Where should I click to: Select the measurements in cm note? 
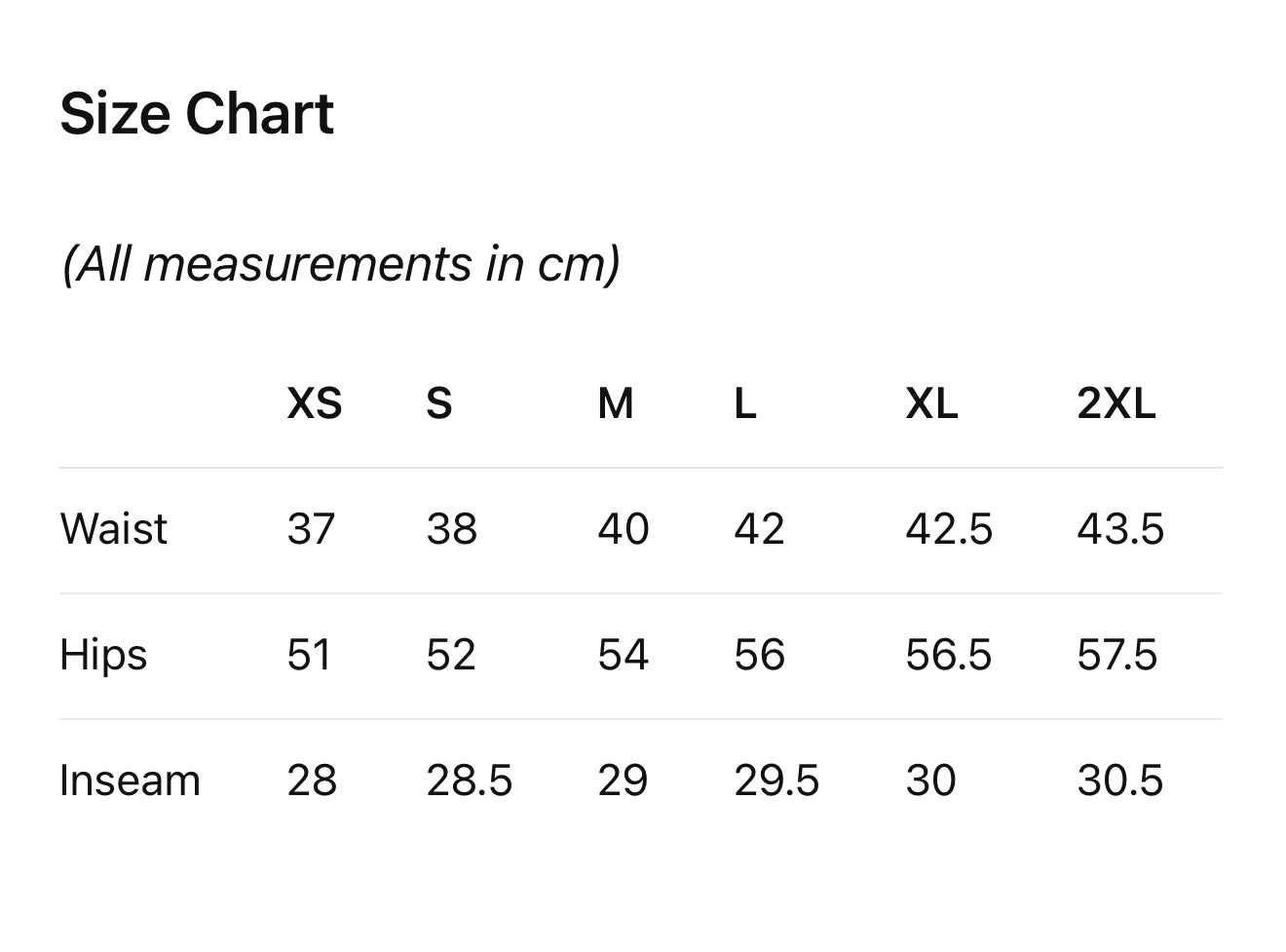pos(341,264)
